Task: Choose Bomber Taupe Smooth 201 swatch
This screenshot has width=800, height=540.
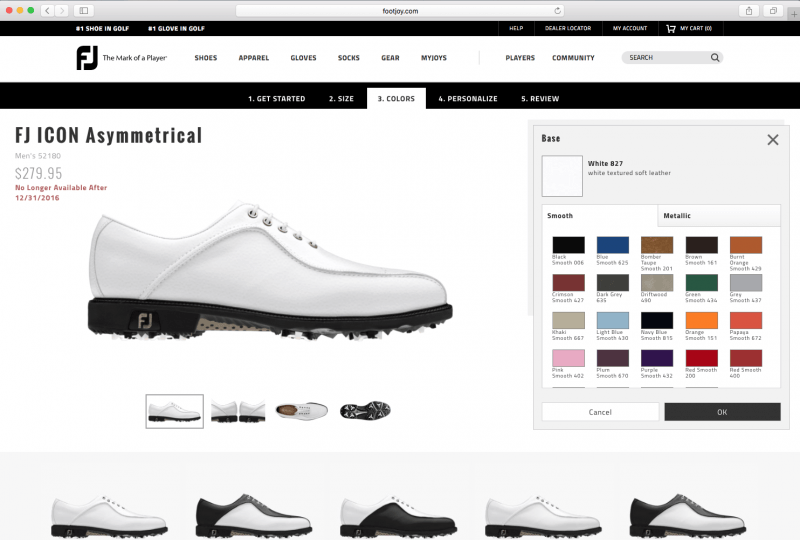Action: coord(657,245)
